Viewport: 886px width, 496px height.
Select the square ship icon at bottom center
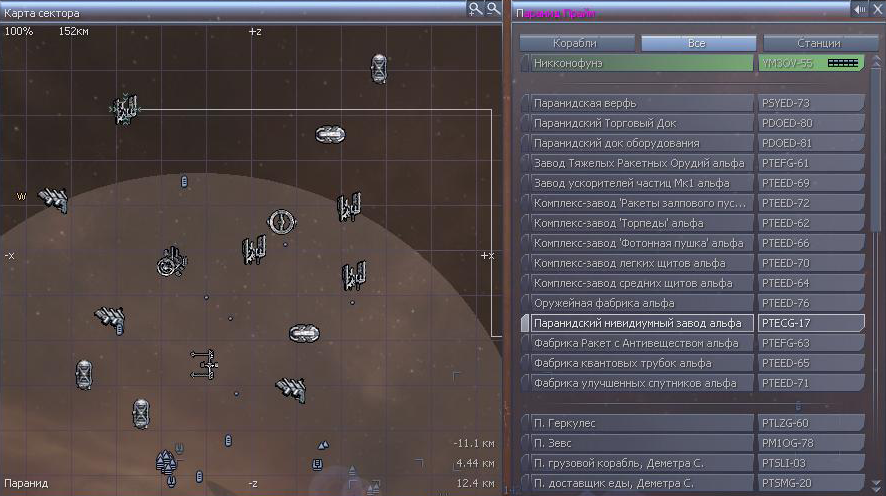317,464
